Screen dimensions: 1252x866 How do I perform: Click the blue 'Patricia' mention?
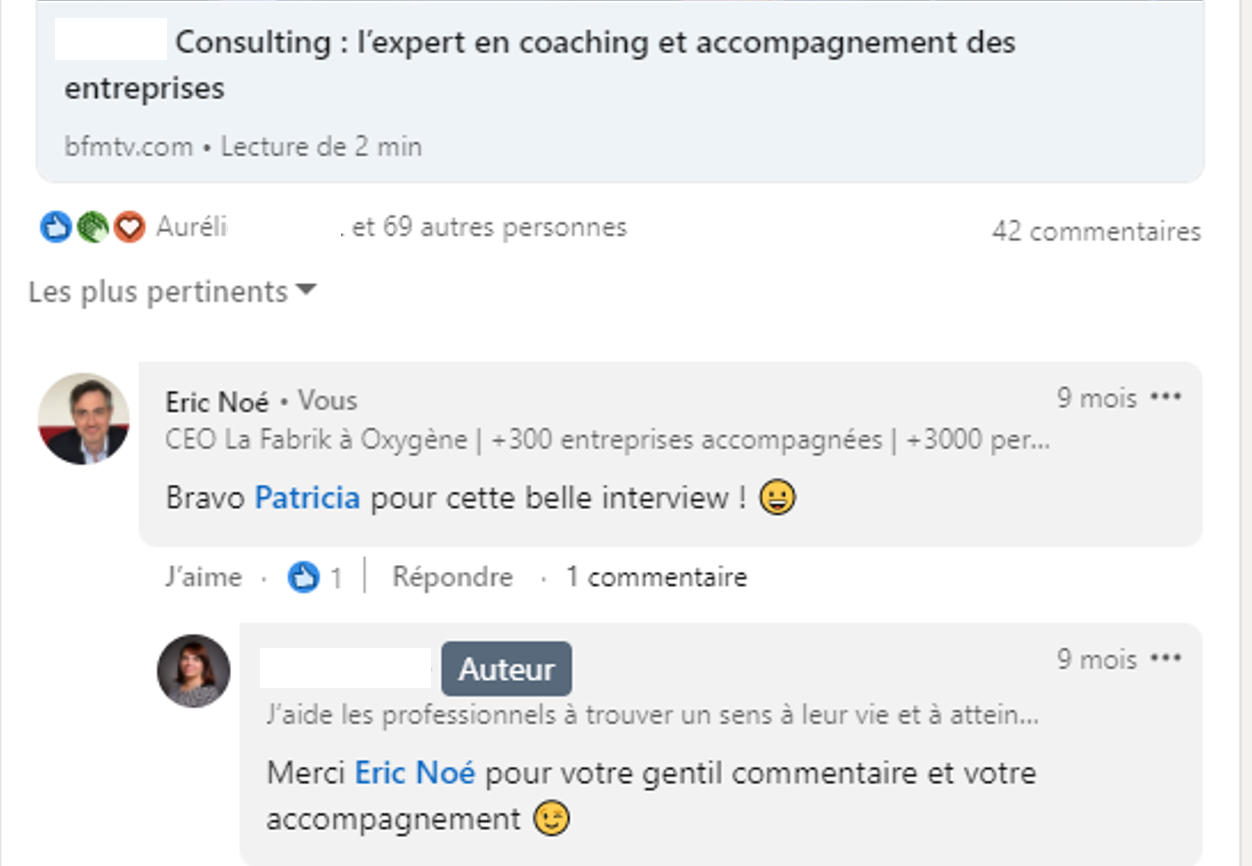307,498
